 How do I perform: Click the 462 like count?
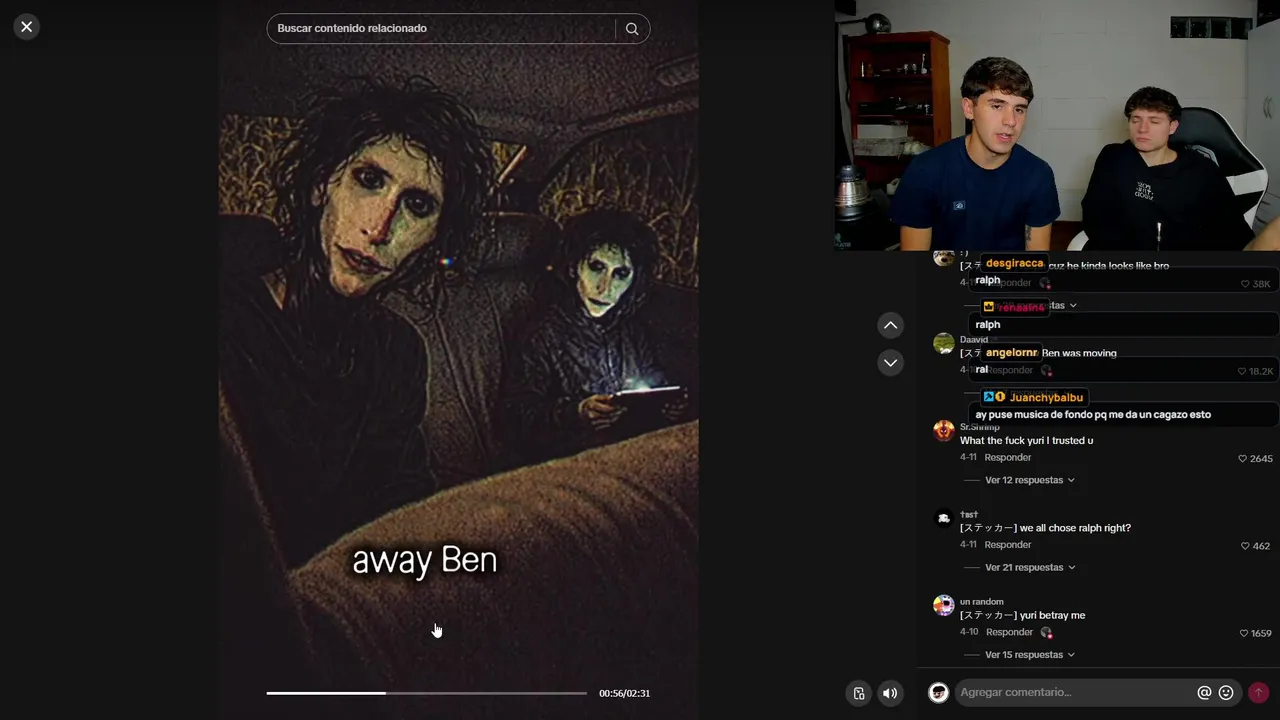[x=1261, y=546]
